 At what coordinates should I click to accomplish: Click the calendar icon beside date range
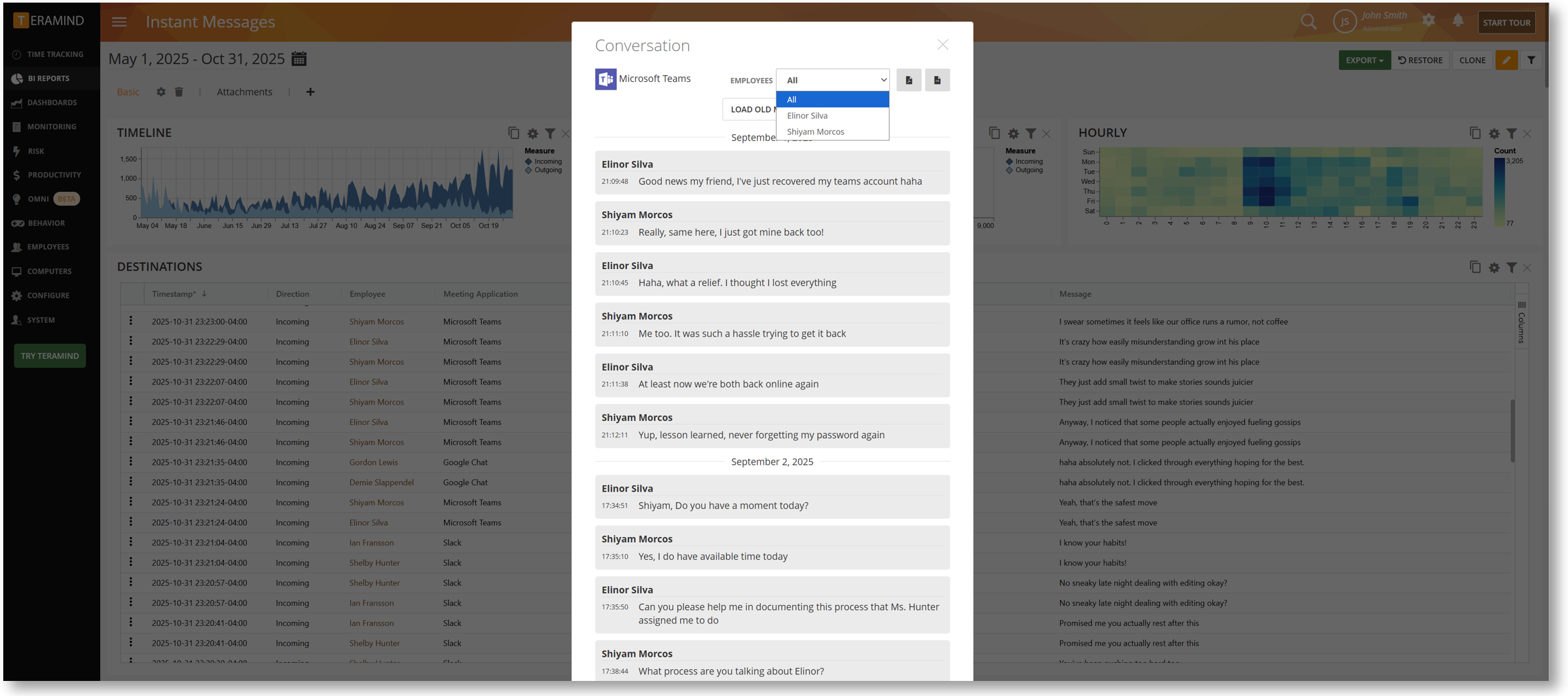(299, 59)
